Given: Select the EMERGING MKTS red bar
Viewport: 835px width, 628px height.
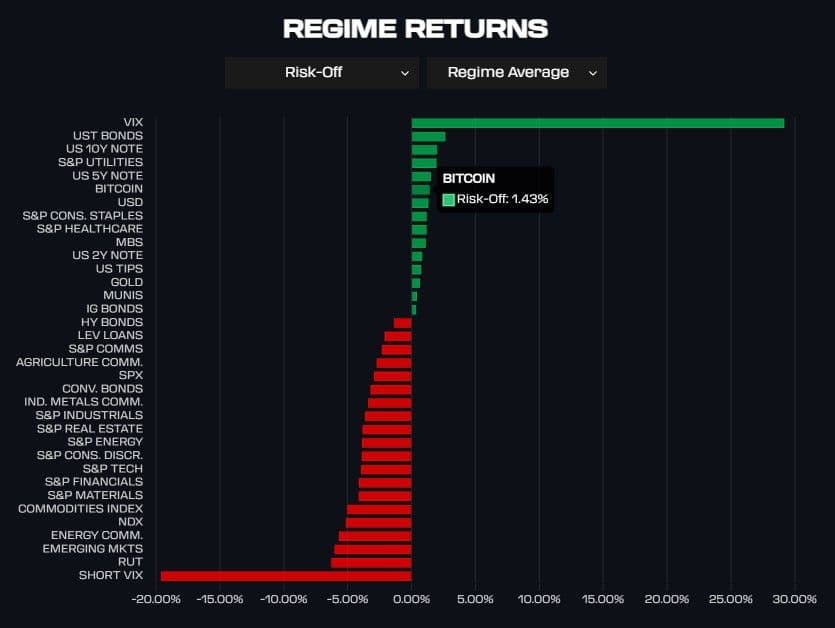Looking at the screenshot, I should (373, 549).
